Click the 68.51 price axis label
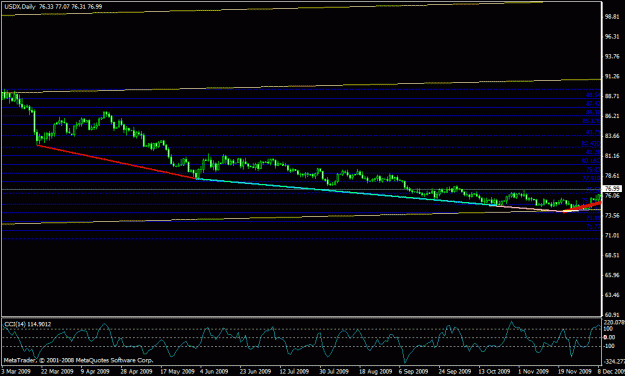The width and height of the screenshot is (625, 376). click(x=612, y=256)
